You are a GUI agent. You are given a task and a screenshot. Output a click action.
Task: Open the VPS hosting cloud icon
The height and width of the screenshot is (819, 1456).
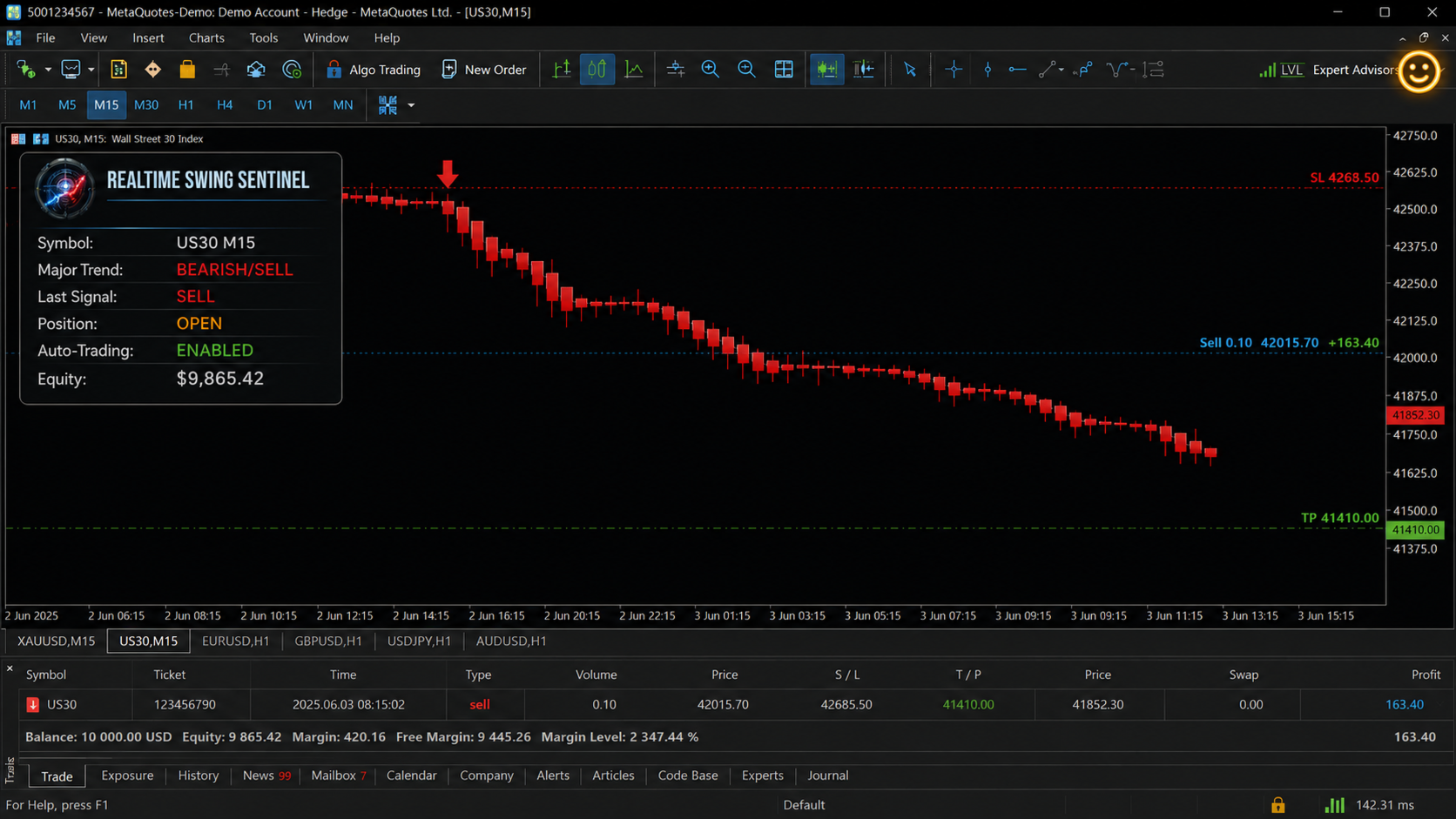(x=256, y=70)
